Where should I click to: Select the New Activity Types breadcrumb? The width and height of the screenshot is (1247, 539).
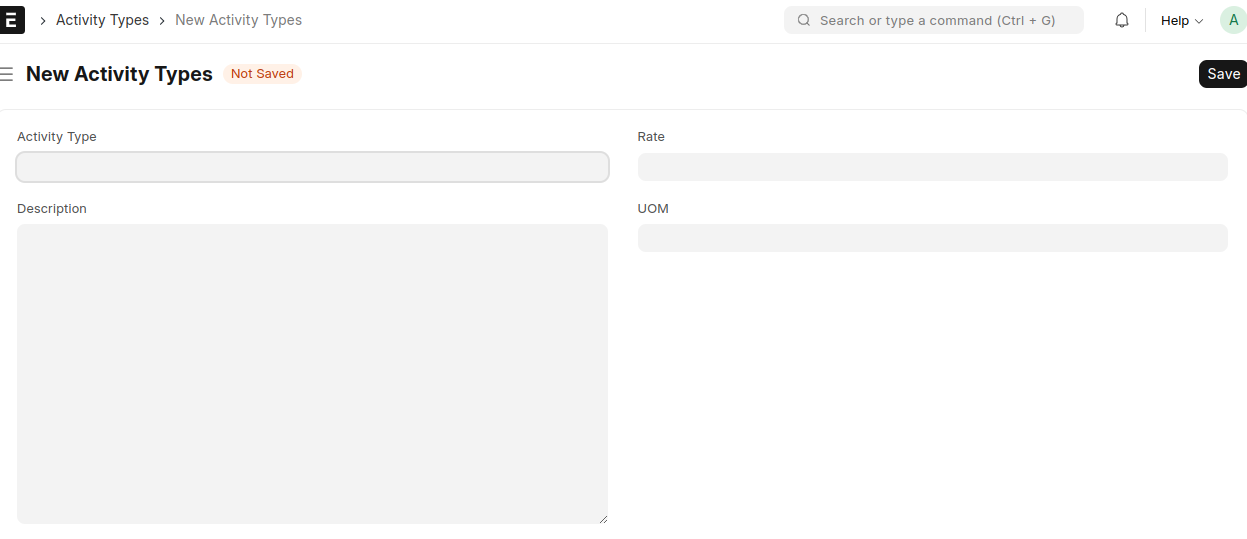pyautogui.click(x=238, y=20)
